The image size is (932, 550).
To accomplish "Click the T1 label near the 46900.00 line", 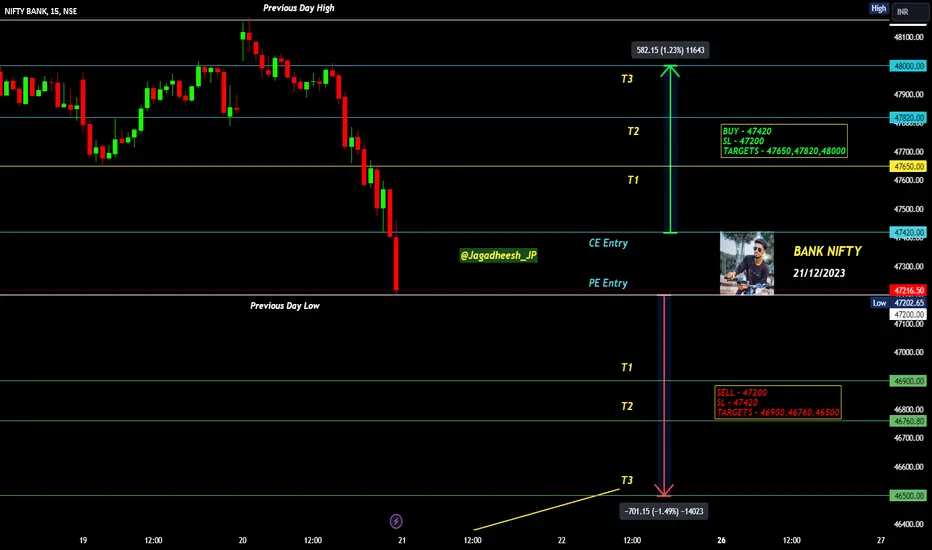I will click(x=627, y=367).
